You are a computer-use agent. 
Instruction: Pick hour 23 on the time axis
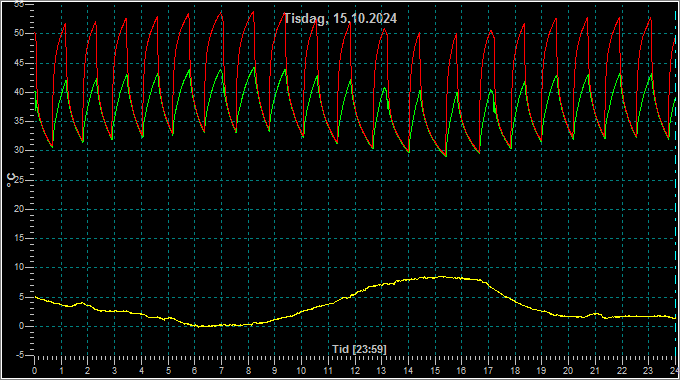[x=648, y=371]
